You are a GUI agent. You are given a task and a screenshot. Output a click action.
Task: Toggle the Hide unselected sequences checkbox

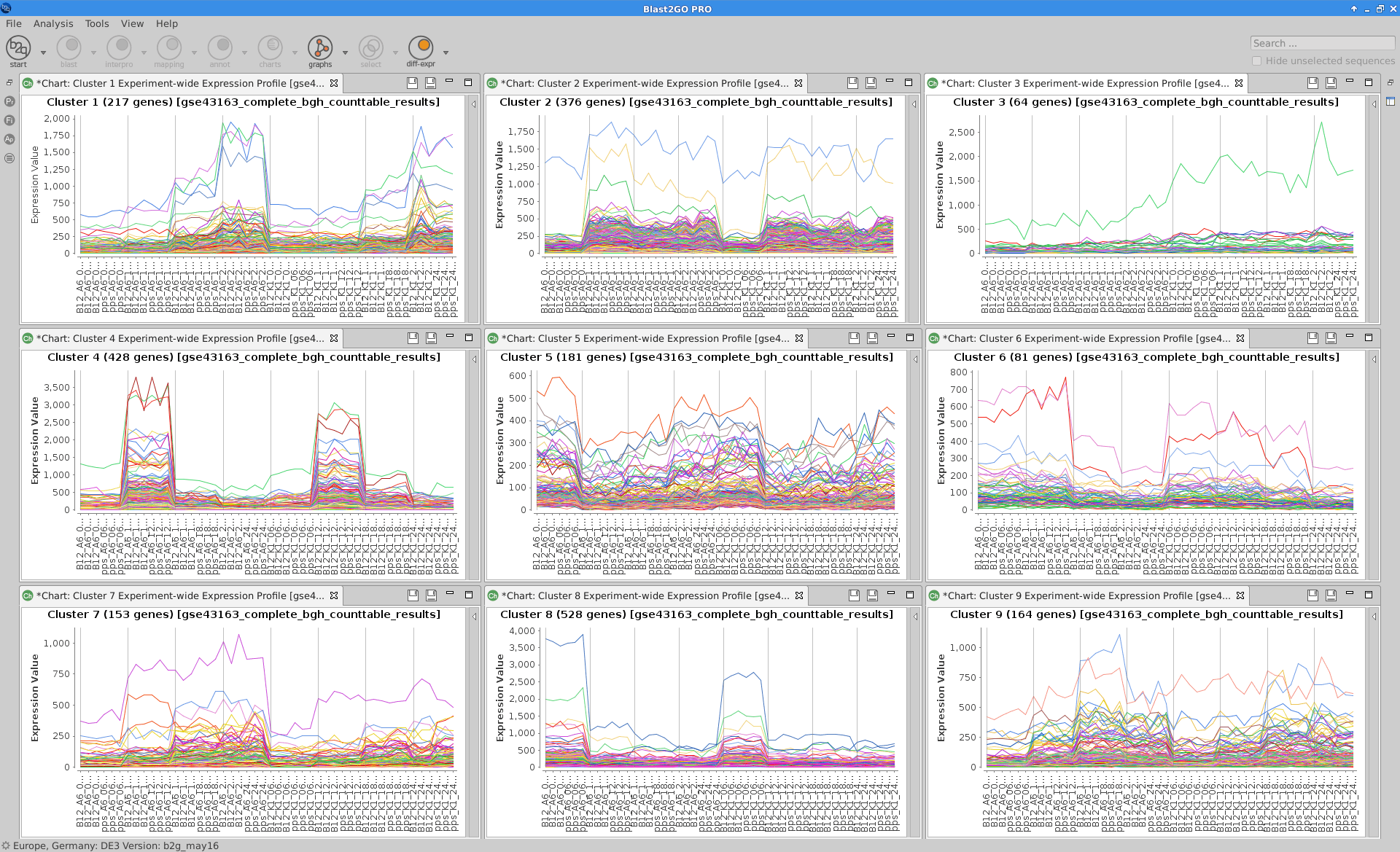(1256, 61)
